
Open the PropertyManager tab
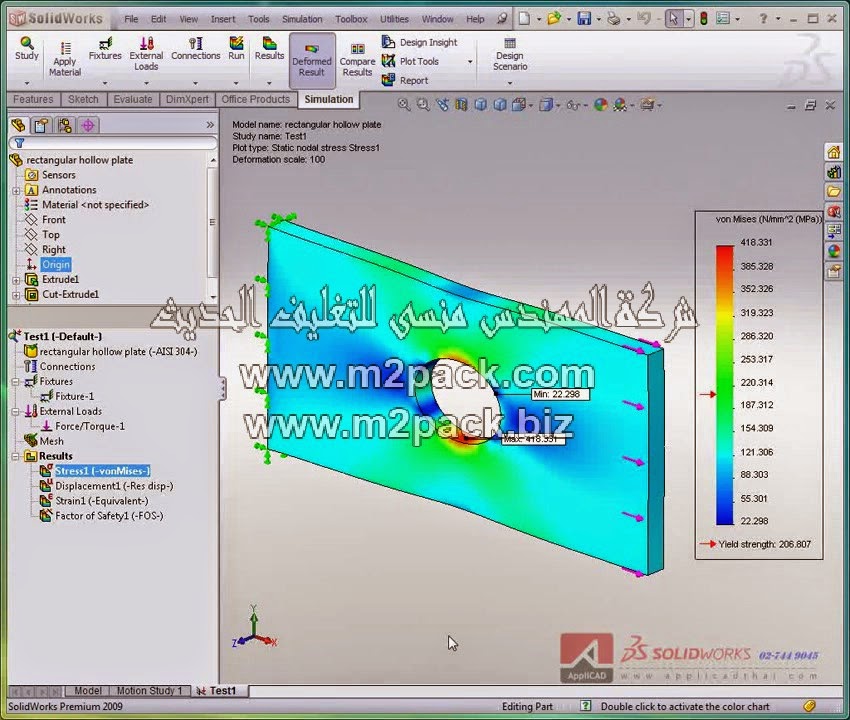tap(42, 126)
